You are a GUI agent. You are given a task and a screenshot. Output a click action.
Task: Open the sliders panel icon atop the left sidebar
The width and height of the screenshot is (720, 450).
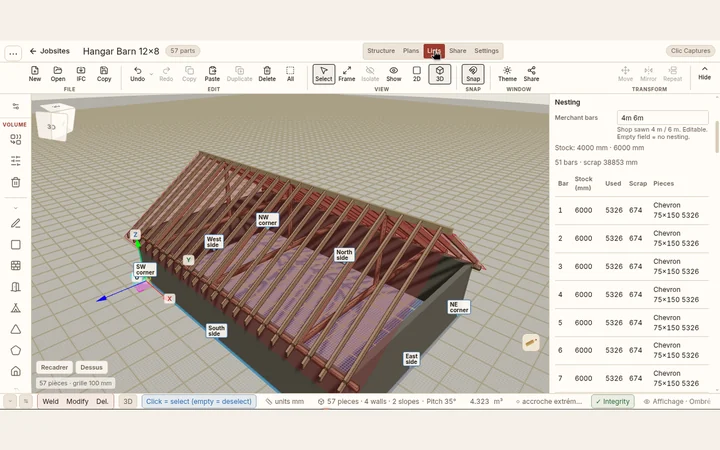pos(16,107)
